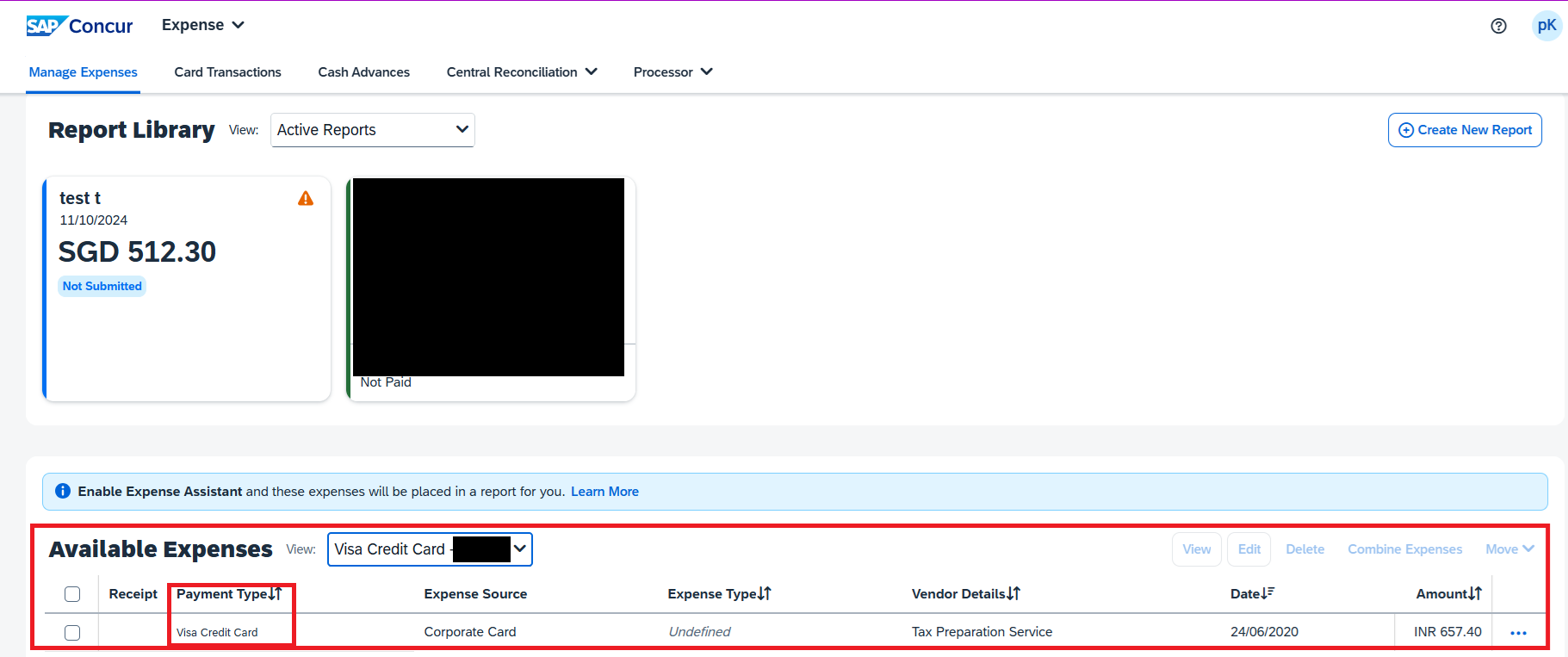
Task: Open the Move dropdown in Available Expenses
Action: tap(1509, 549)
